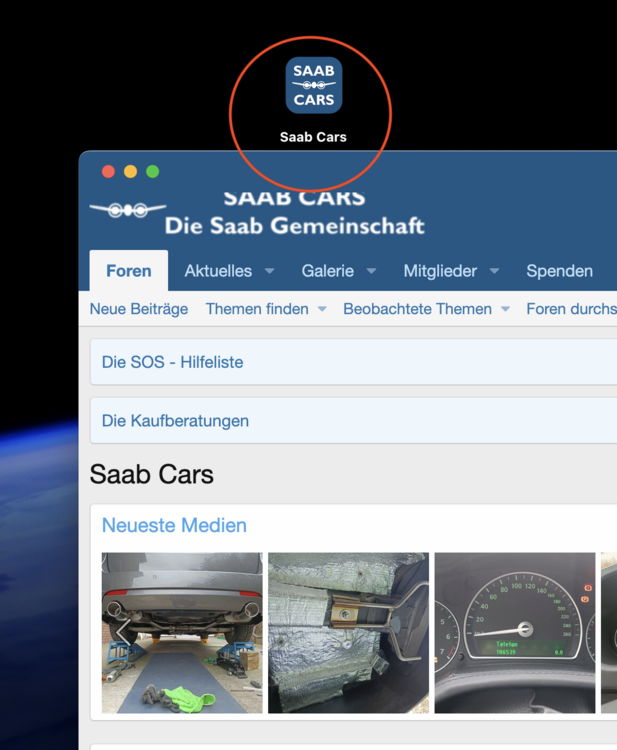
Task: Click the previous-media arrow on the carousel
Action: point(123,632)
